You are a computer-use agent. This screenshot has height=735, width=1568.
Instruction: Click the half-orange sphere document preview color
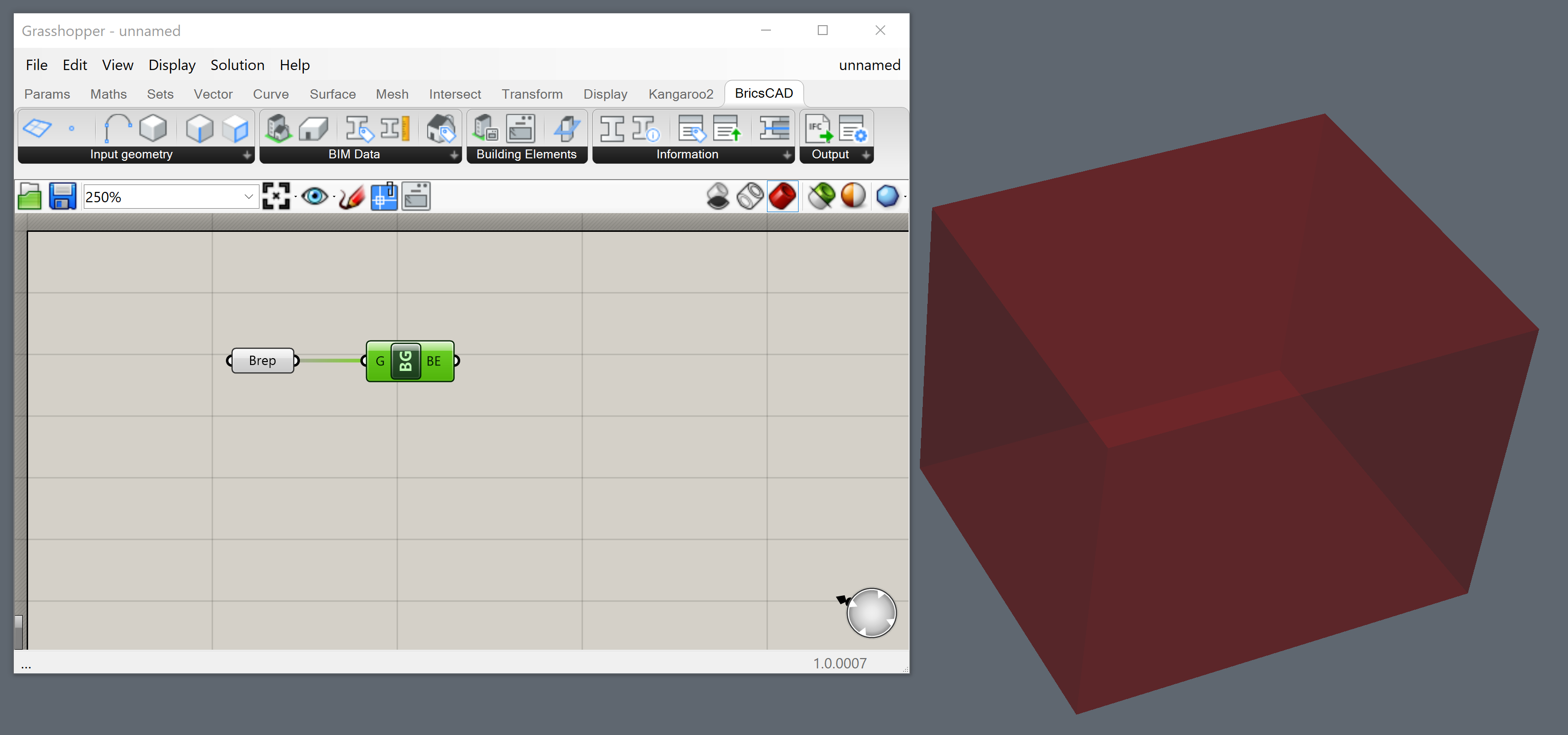click(853, 196)
